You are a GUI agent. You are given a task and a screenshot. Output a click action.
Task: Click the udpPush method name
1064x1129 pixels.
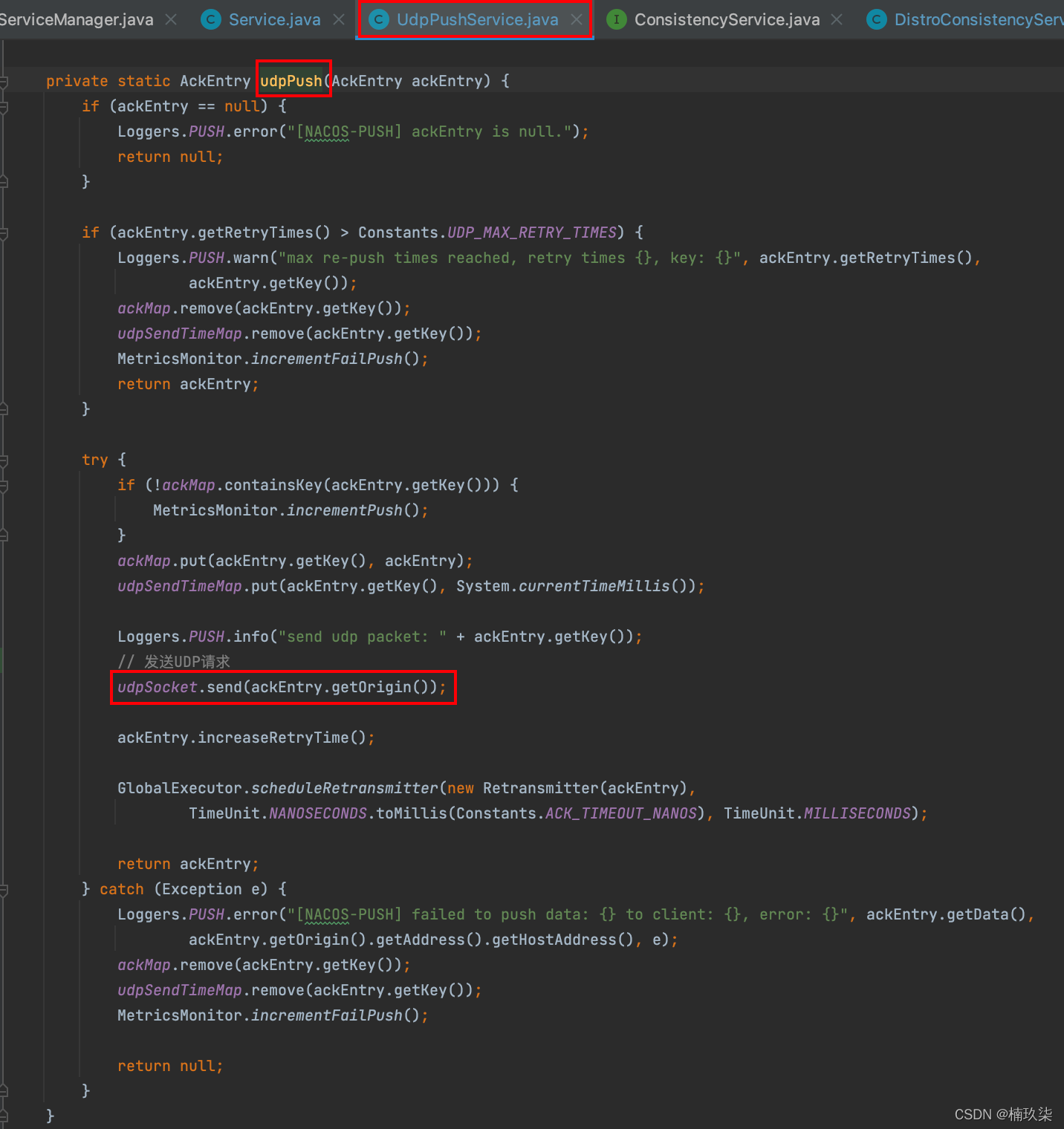point(291,81)
